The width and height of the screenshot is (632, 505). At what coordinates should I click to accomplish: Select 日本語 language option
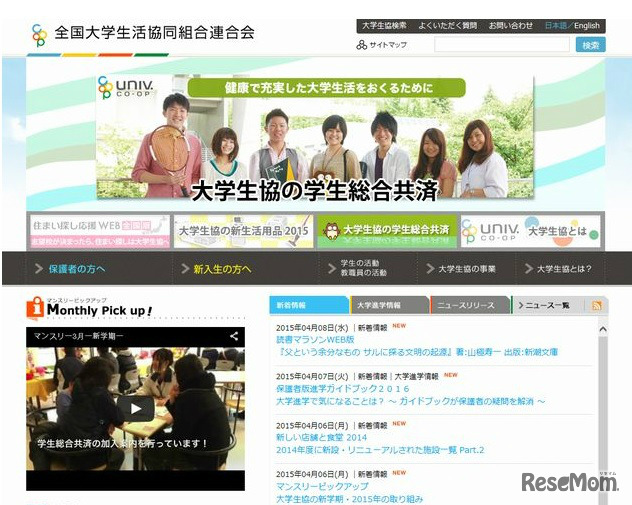tap(555, 26)
